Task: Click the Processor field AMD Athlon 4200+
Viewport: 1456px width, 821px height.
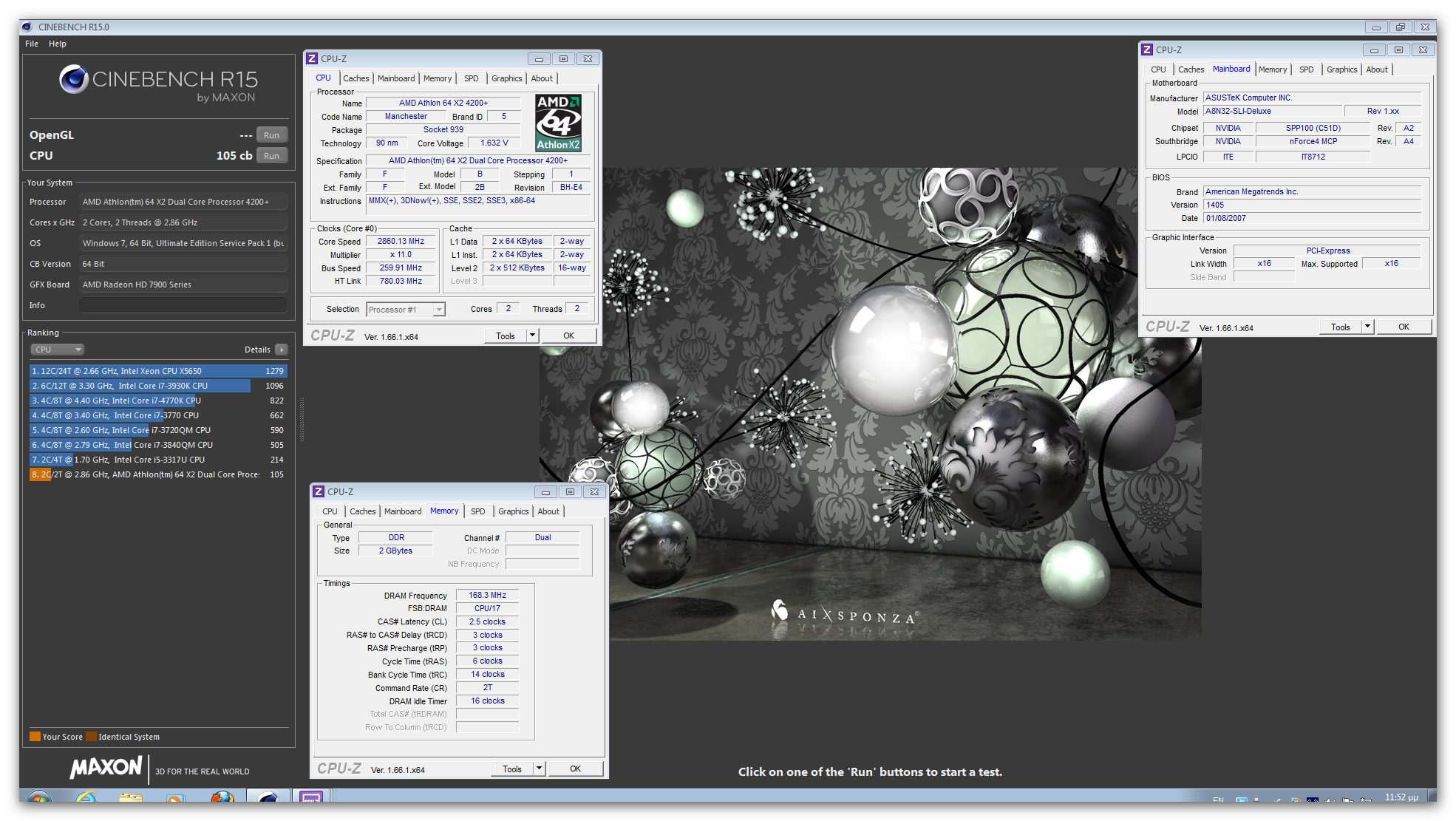Action: click(x=183, y=202)
